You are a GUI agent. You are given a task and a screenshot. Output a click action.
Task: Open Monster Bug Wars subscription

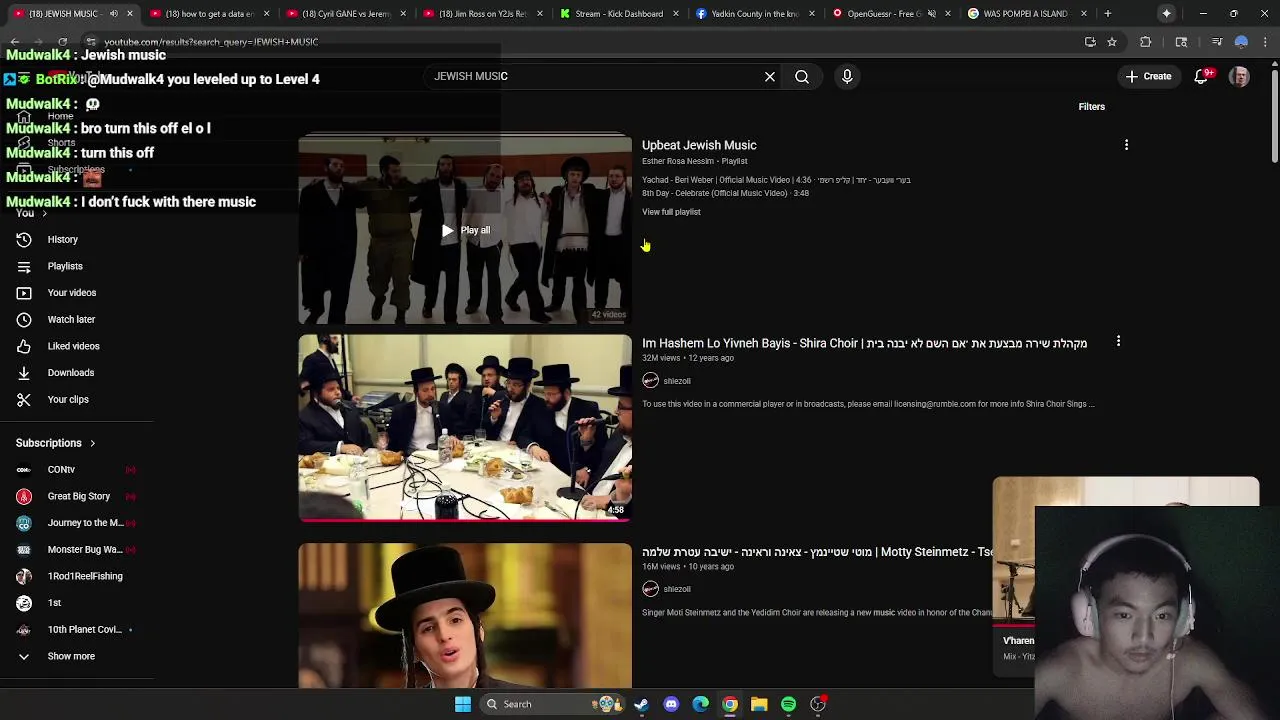(84, 549)
